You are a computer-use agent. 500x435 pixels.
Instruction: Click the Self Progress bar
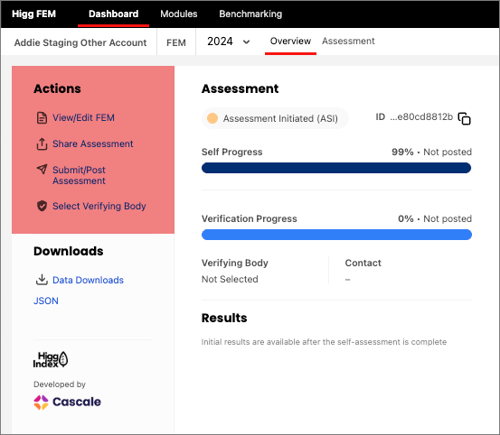tap(336, 168)
